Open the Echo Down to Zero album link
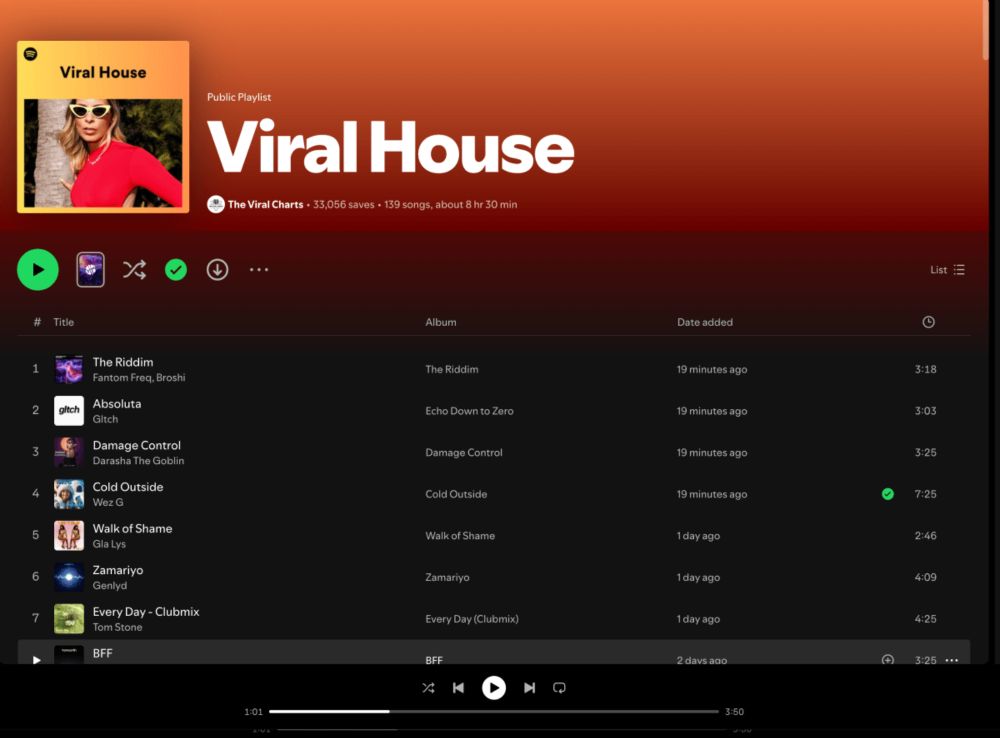 (x=469, y=411)
